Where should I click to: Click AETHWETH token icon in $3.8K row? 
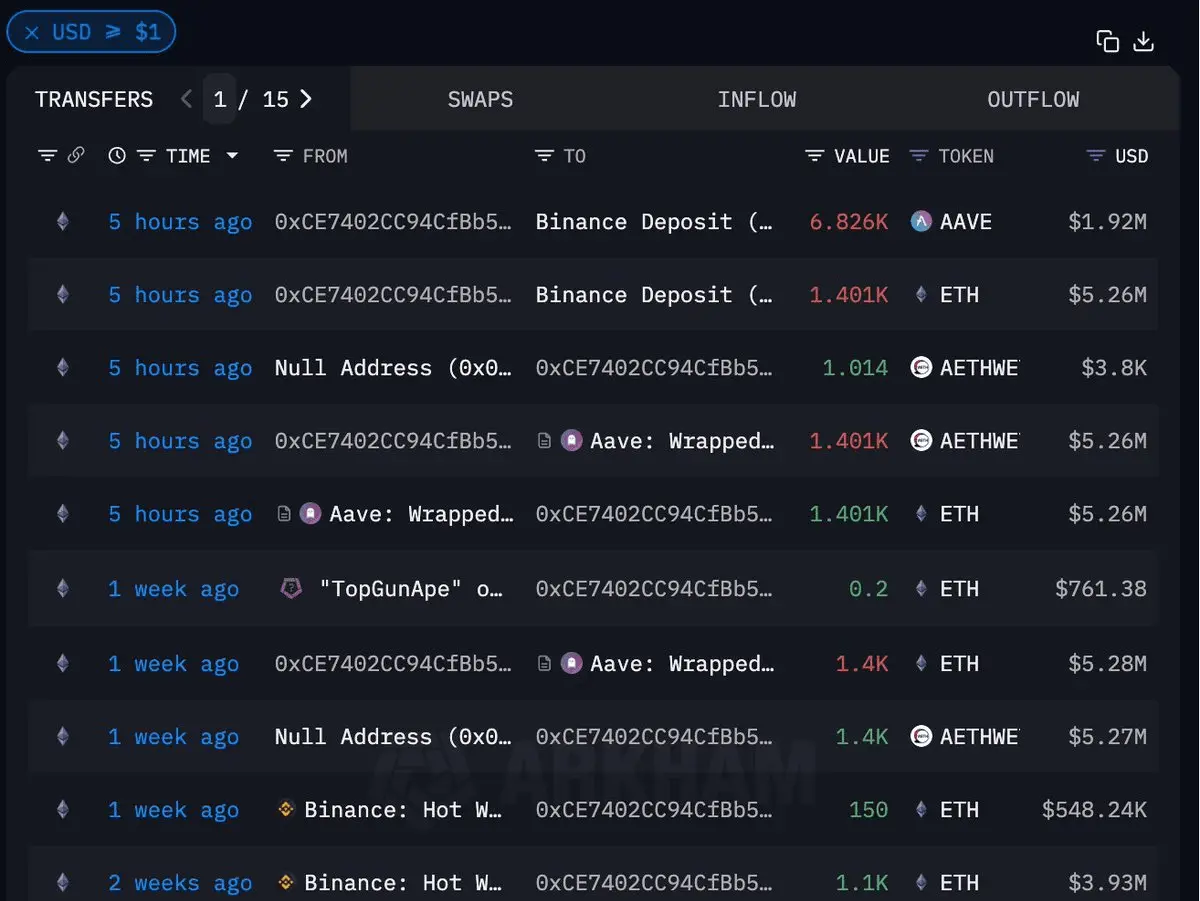click(x=921, y=368)
